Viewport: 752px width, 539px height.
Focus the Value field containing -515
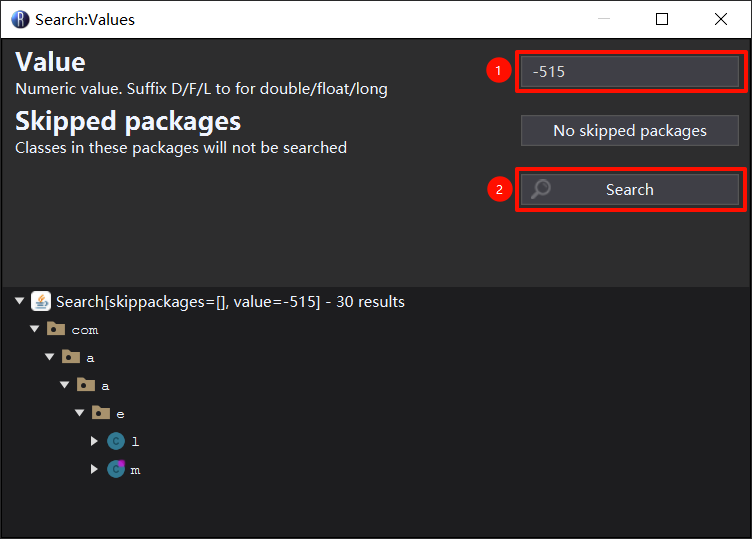629,72
